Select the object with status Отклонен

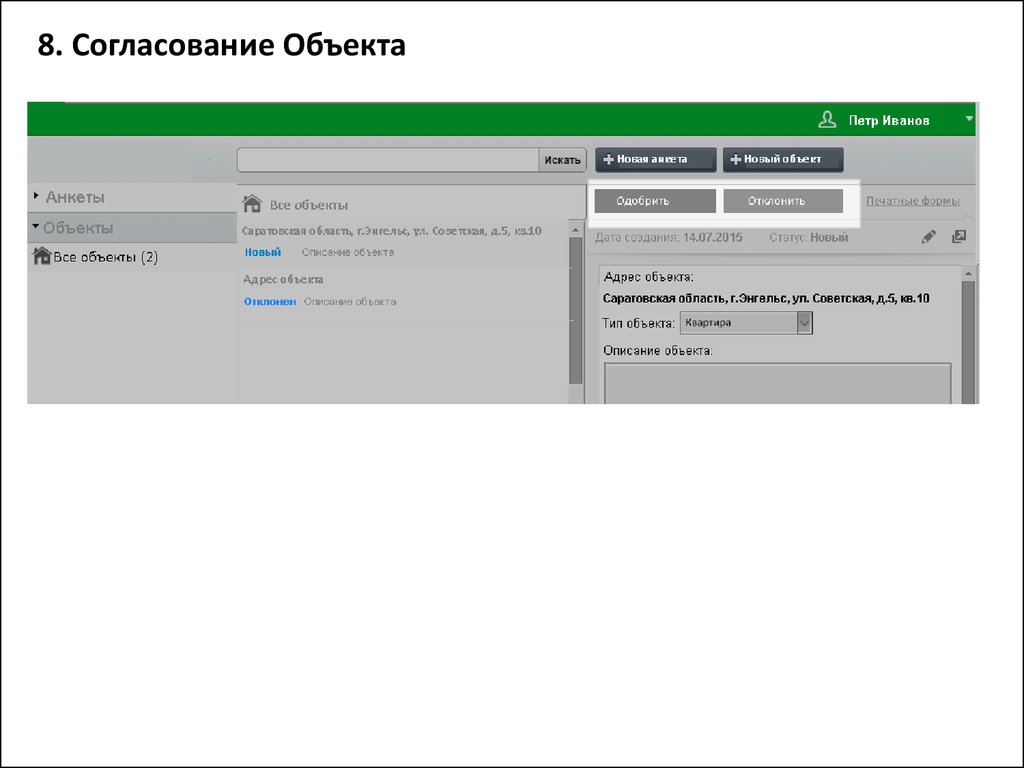tap(270, 301)
